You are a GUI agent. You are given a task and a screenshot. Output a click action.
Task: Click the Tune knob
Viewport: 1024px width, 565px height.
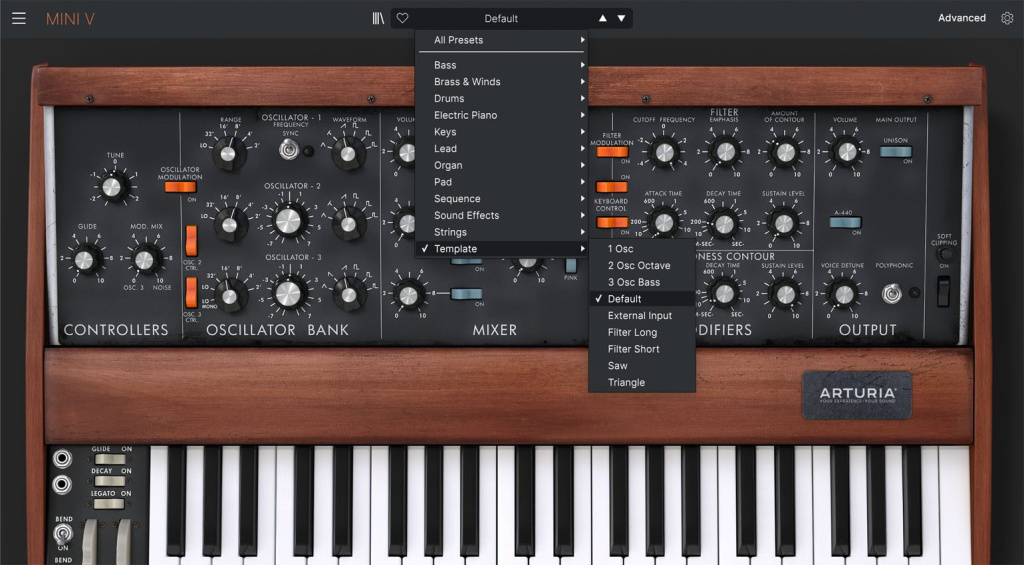click(112, 187)
